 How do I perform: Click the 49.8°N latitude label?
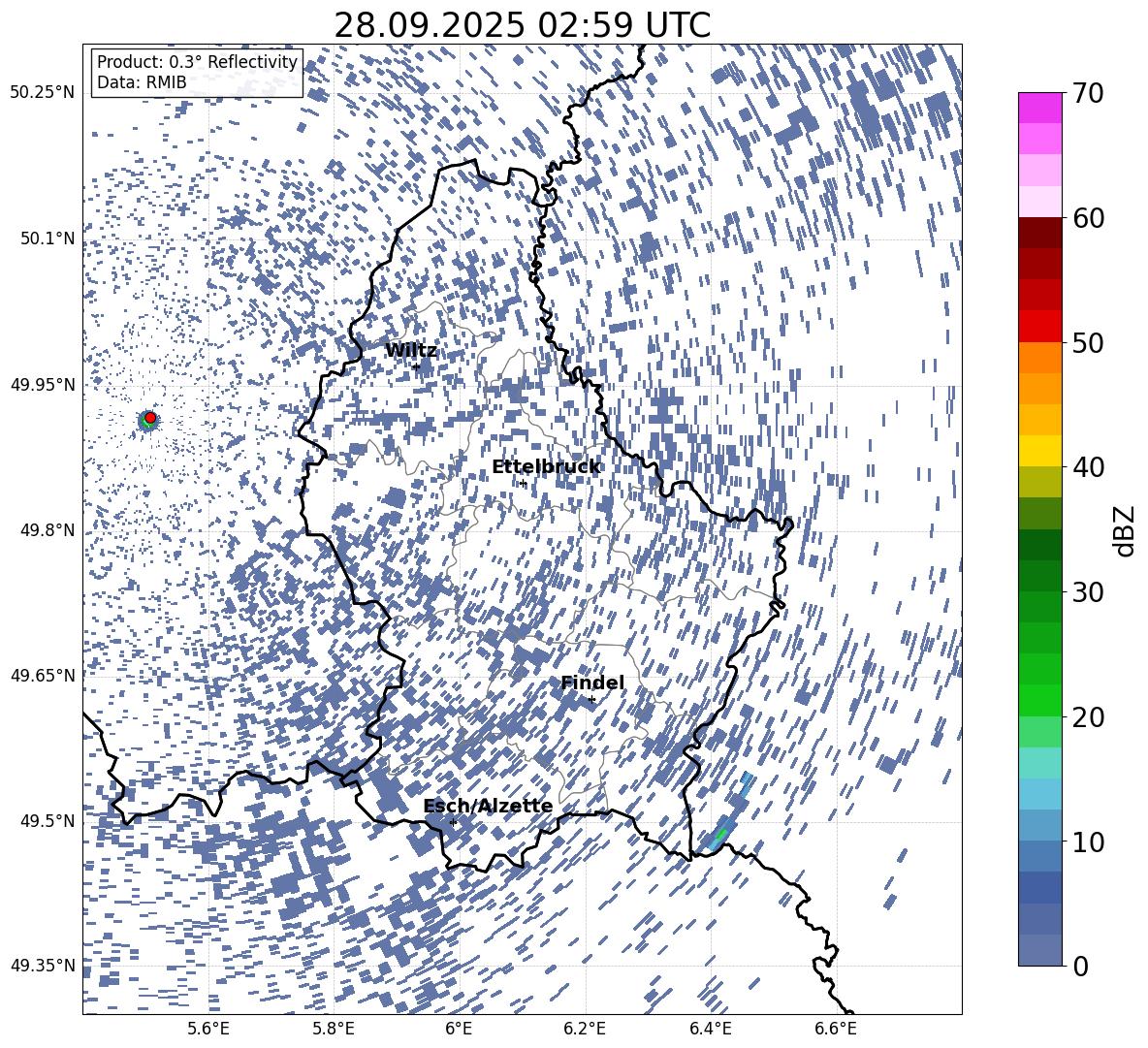(x=48, y=530)
